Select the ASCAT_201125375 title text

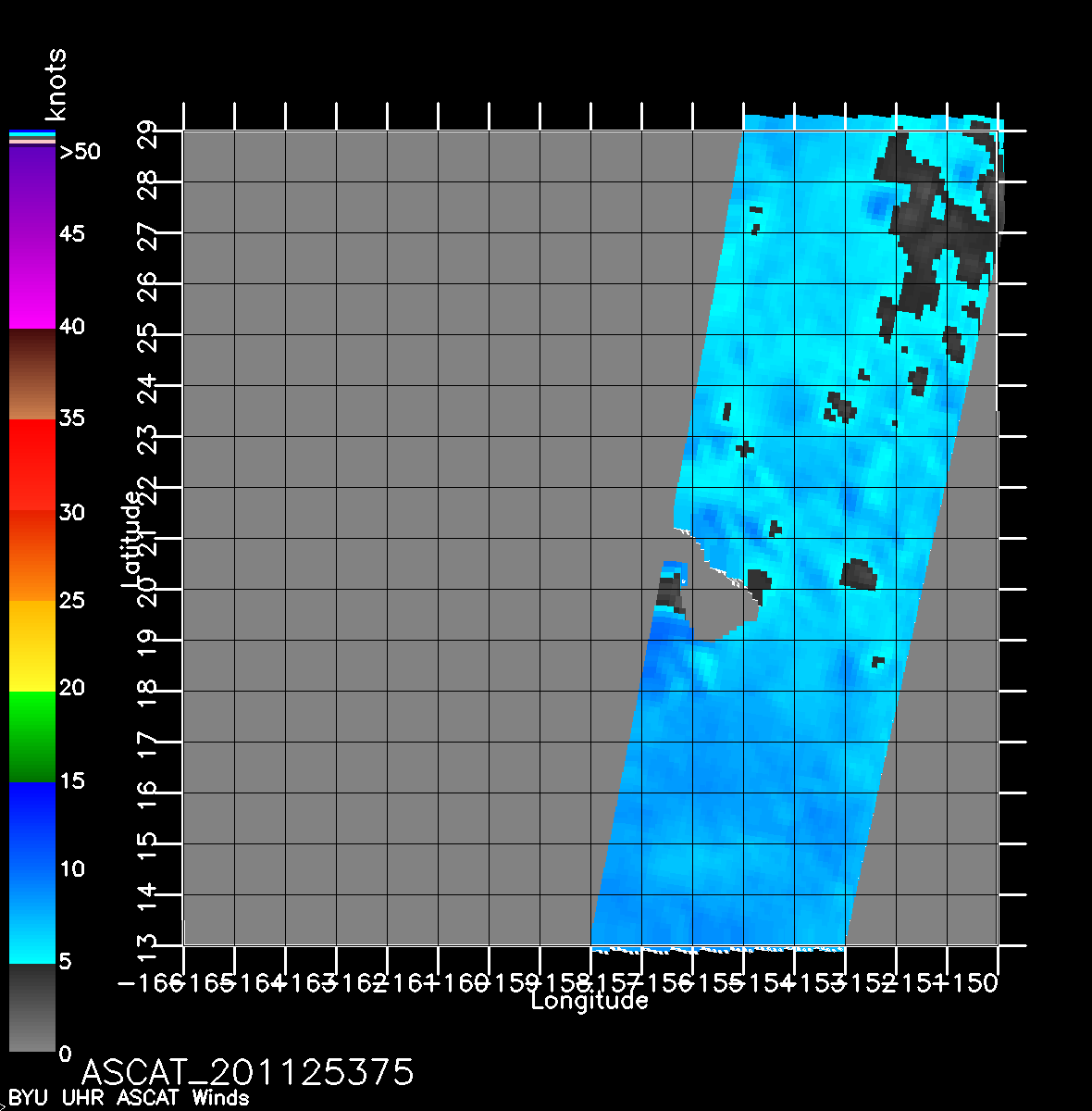pos(248,1072)
